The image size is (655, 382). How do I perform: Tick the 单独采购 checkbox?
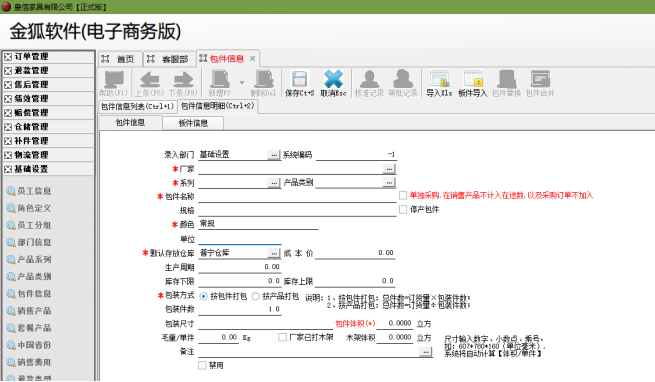(403, 195)
